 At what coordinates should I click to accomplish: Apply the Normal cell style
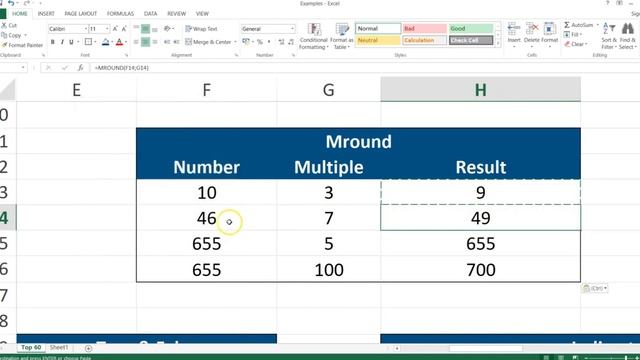tap(378, 29)
